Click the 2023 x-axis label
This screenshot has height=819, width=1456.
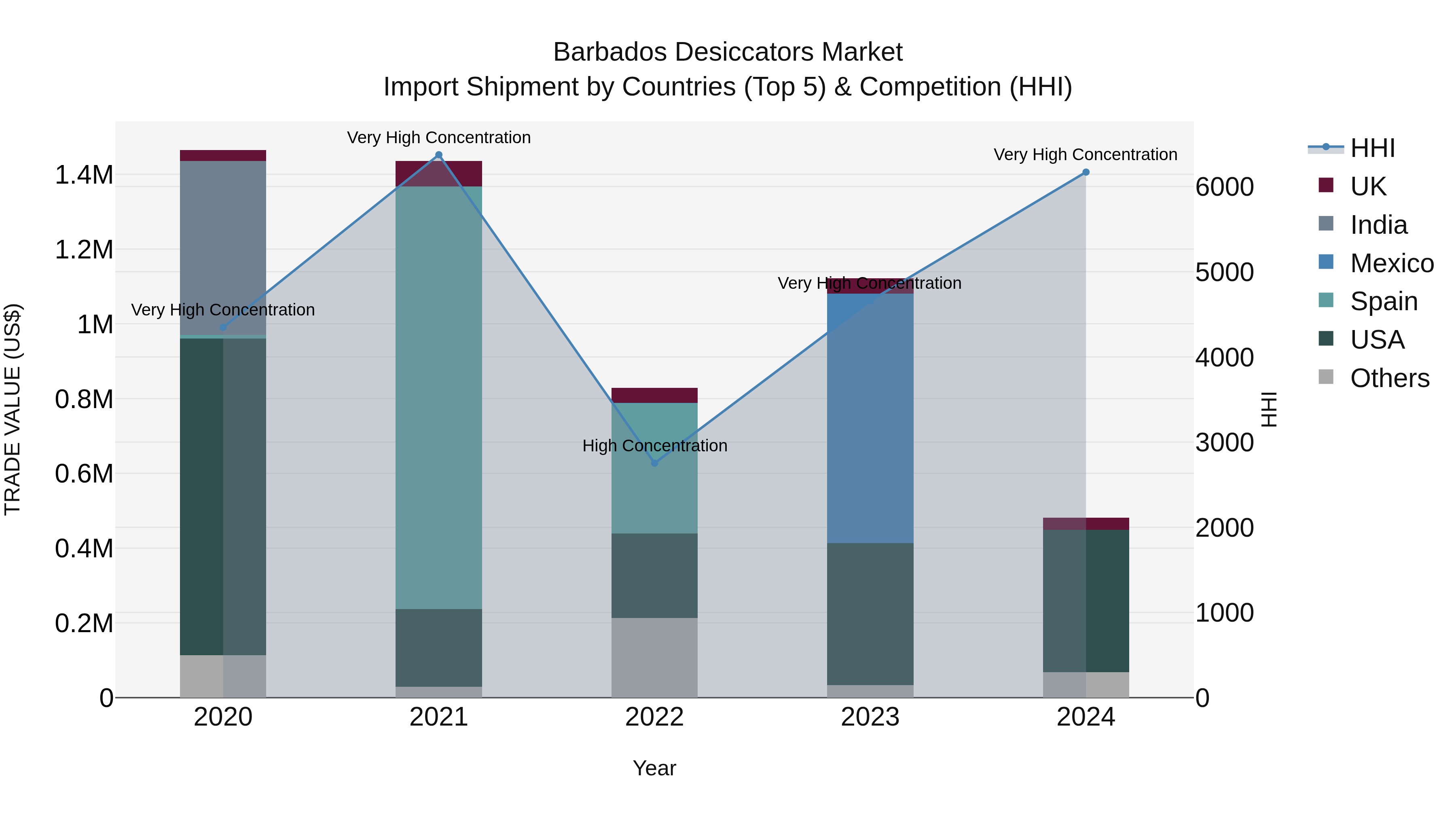(x=870, y=717)
